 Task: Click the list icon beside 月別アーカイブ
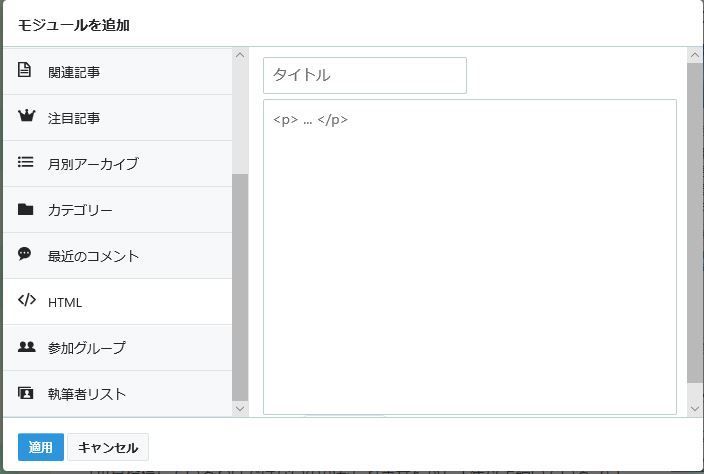(26, 162)
